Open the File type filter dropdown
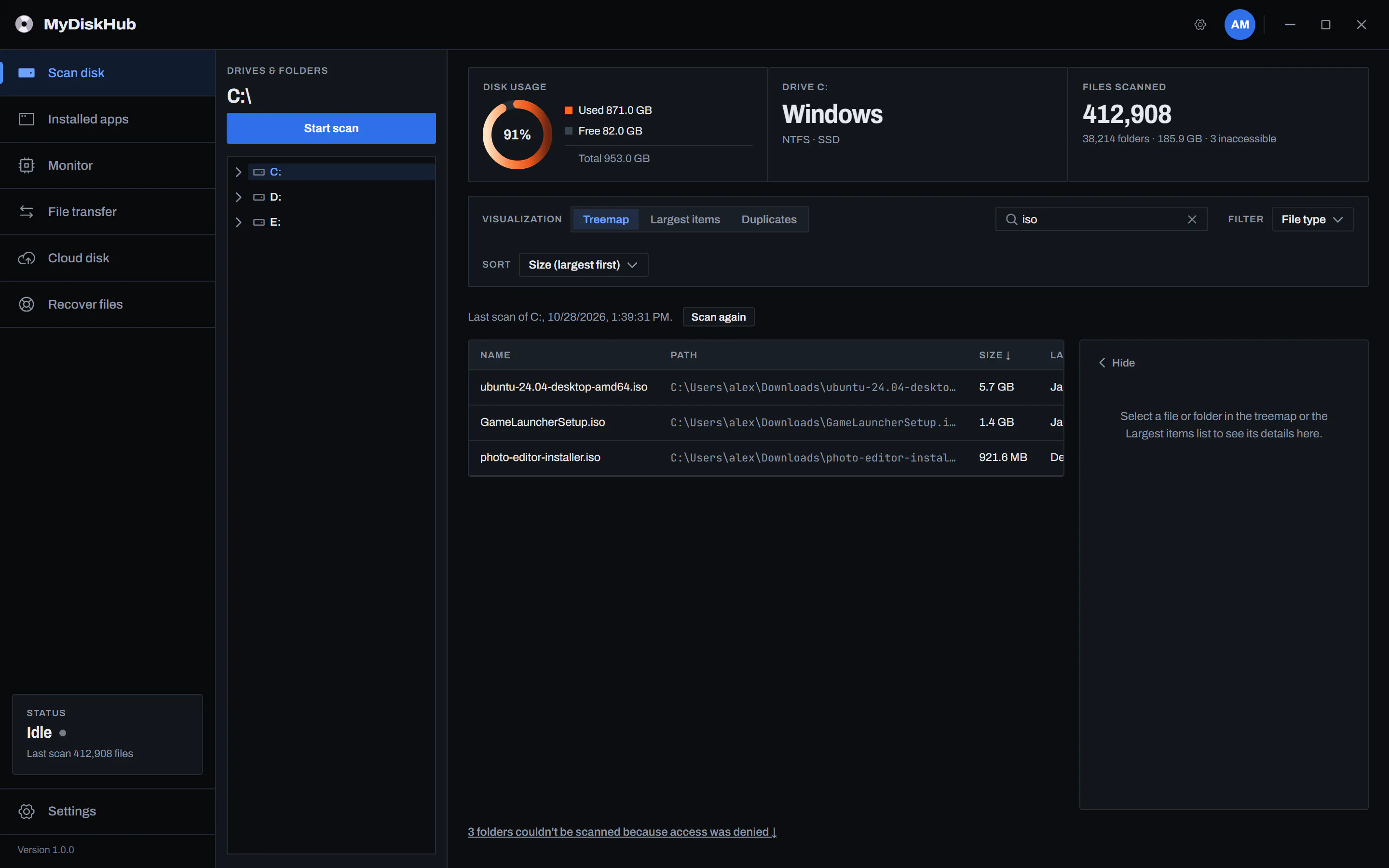 click(1313, 219)
